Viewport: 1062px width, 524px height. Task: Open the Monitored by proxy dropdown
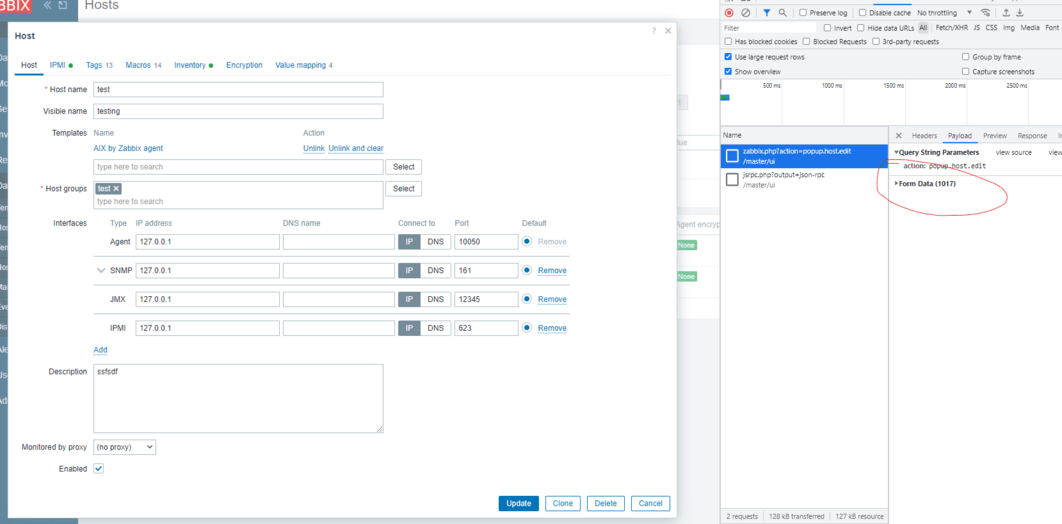tap(125, 447)
